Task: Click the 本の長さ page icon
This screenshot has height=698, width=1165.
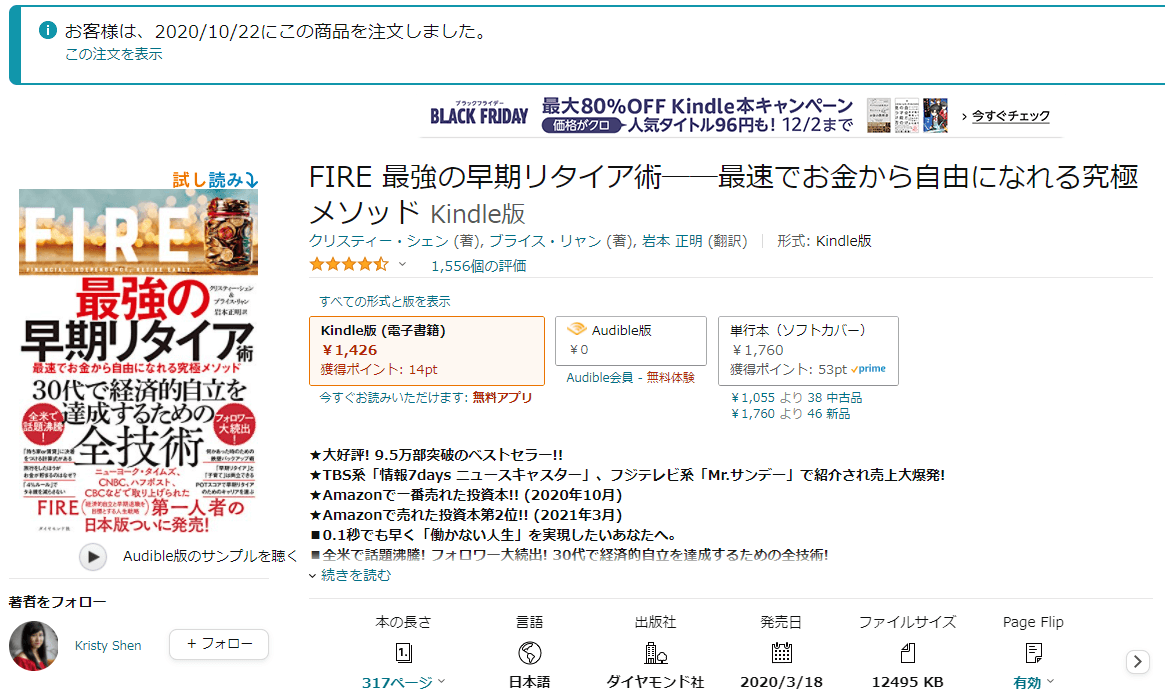Action: pos(403,653)
